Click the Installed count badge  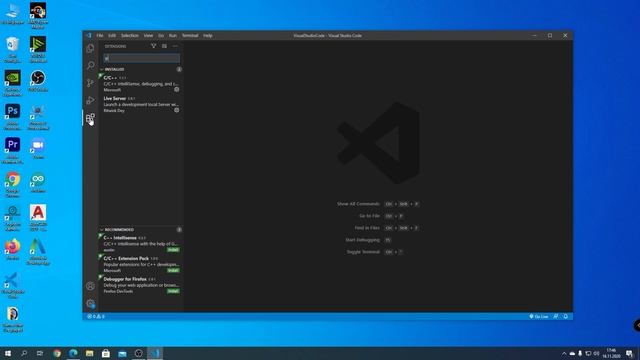coord(179,69)
